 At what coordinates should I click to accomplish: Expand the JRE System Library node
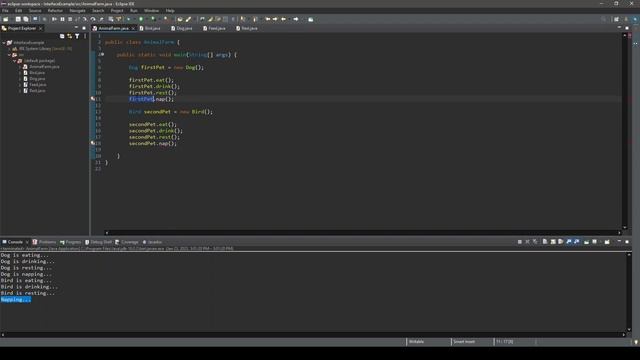coord(9,49)
